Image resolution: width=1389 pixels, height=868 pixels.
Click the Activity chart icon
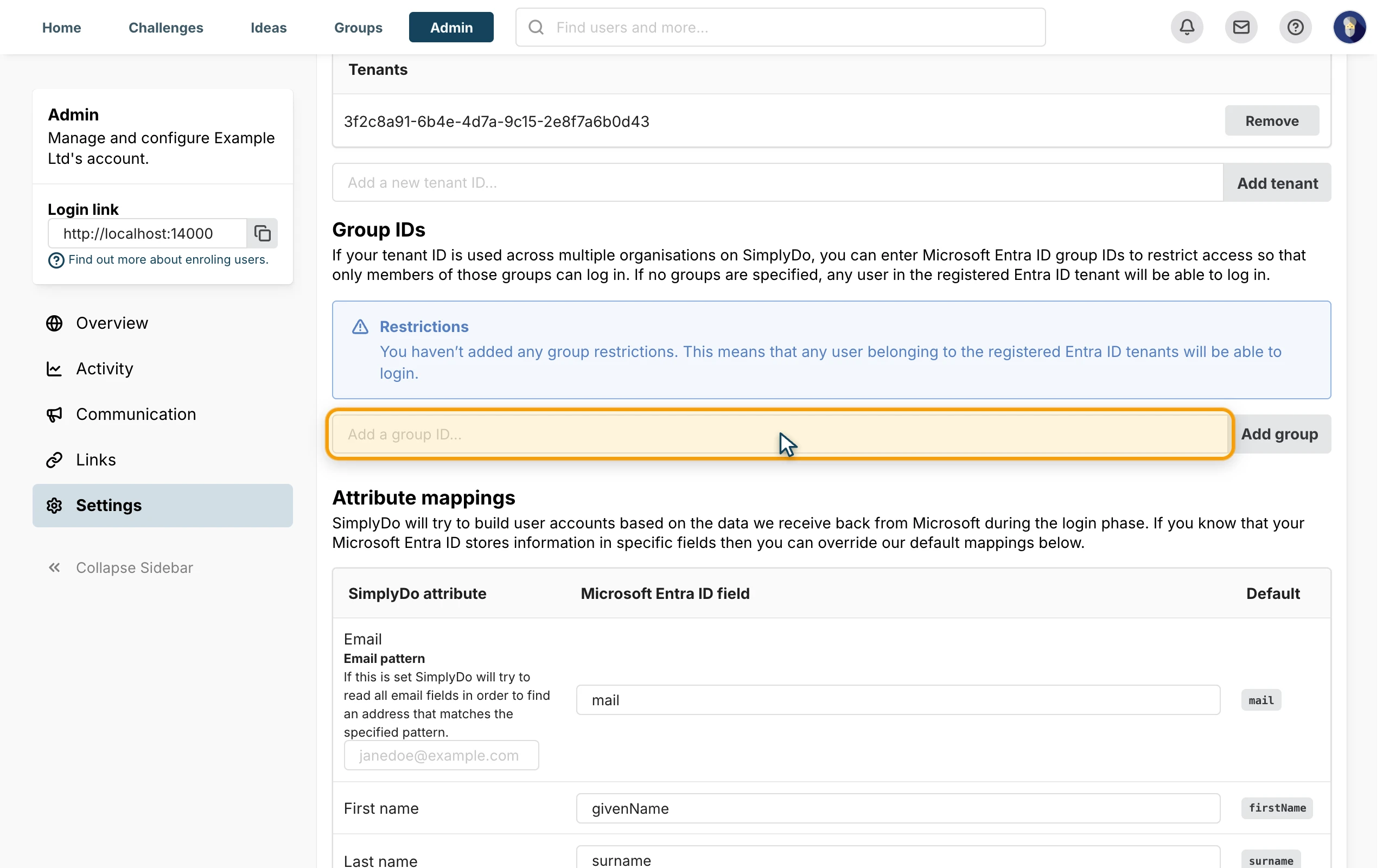pyautogui.click(x=54, y=368)
